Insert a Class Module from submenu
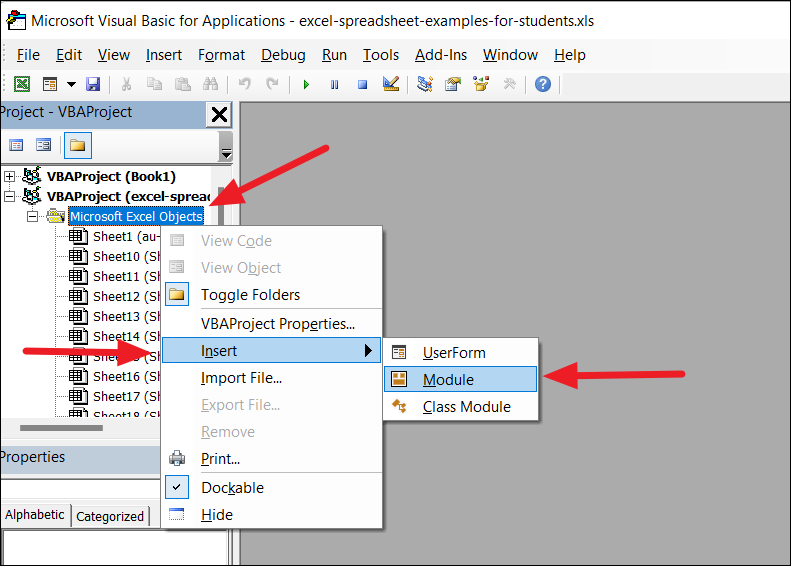791x566 pixels. [x=461, y=407]
